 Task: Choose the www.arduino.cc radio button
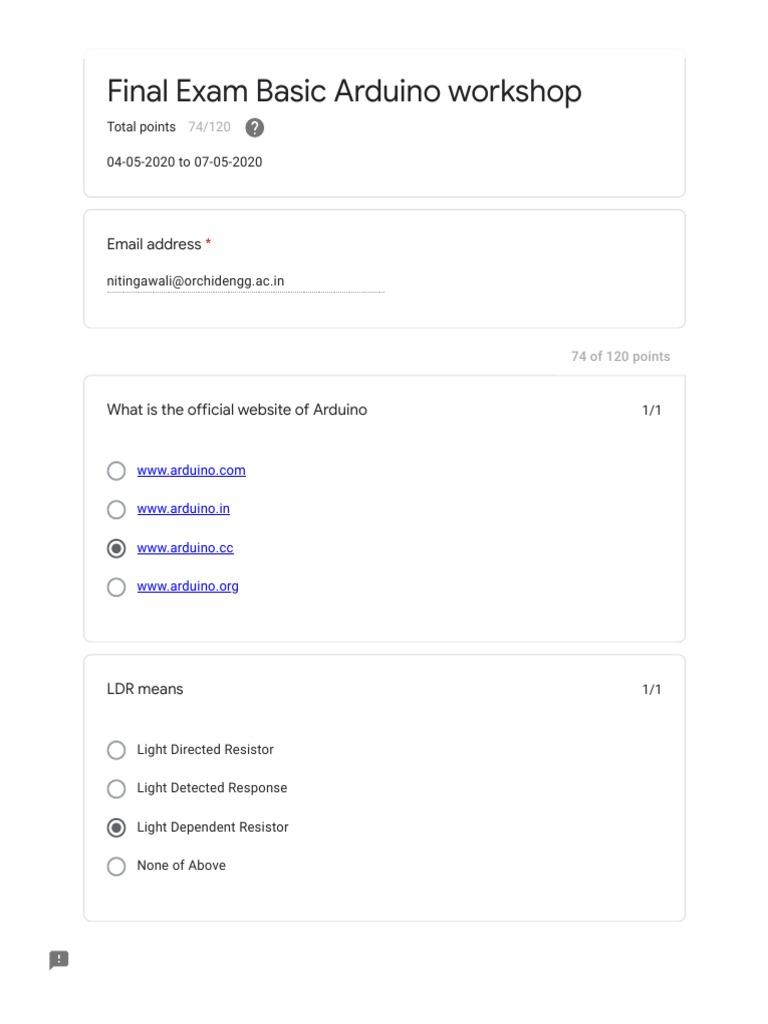116,548
